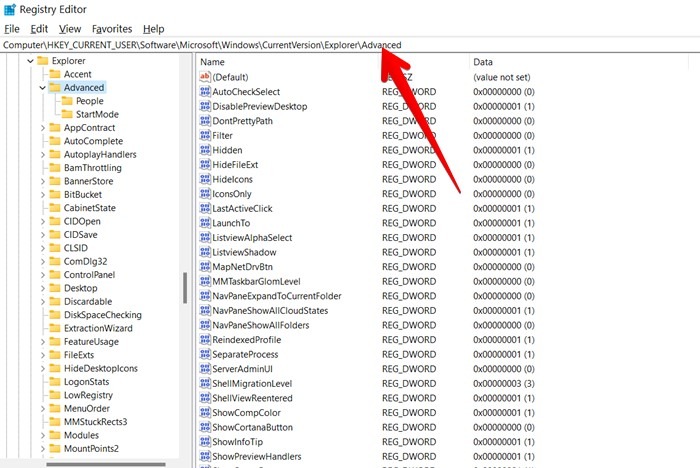Expand the CIDOpen key
The image size is (700, 468).
click(x=43, y=221)
